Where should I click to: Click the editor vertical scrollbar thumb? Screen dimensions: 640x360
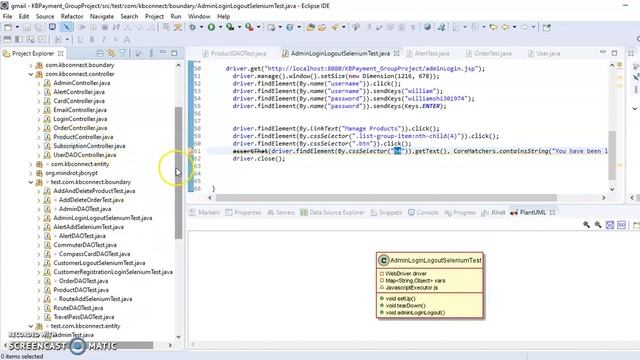[x=612, y=156]
